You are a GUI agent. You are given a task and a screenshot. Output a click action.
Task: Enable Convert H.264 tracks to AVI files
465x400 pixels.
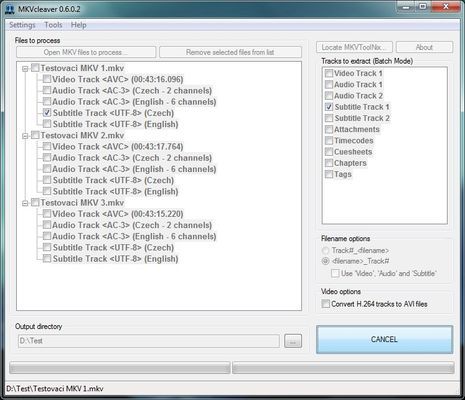325,304
